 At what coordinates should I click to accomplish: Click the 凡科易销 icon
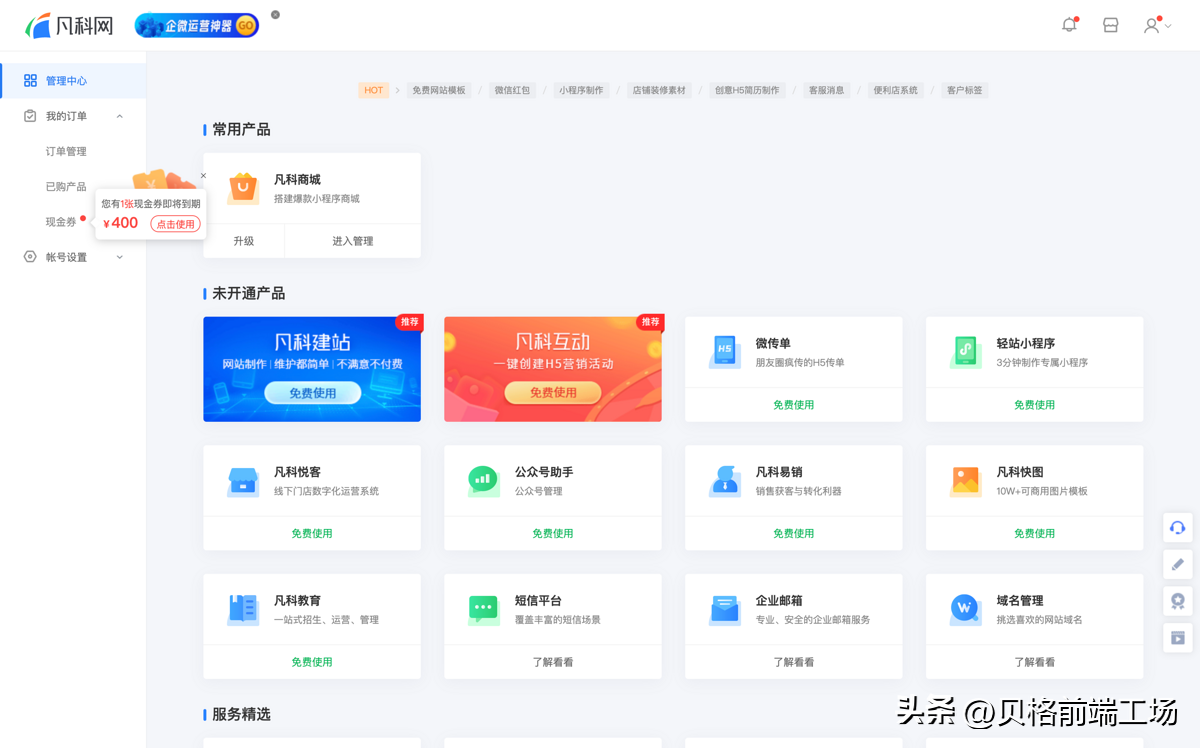pos(725,481)
